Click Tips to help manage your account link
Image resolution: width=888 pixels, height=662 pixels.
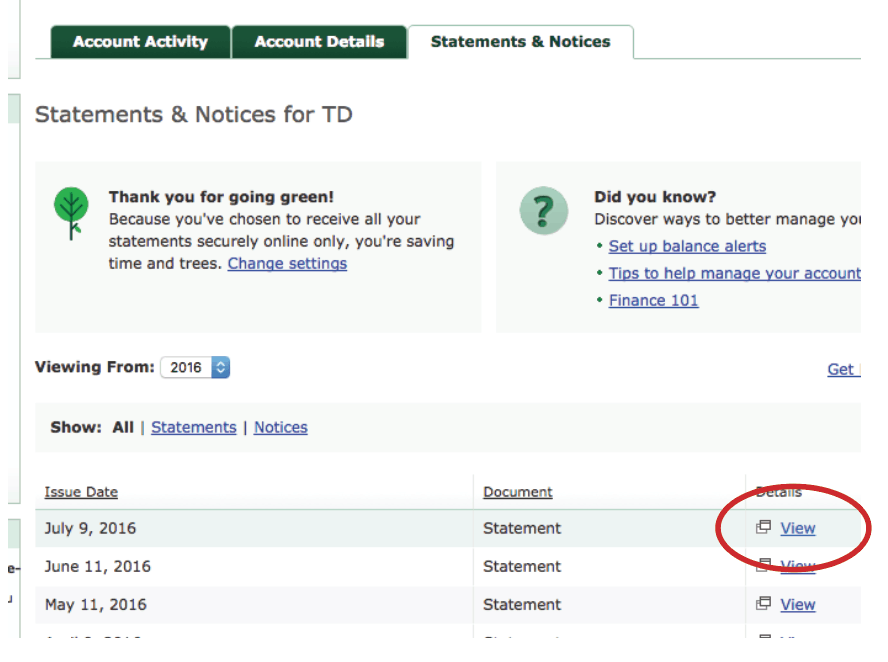click(x=733, y=273)
